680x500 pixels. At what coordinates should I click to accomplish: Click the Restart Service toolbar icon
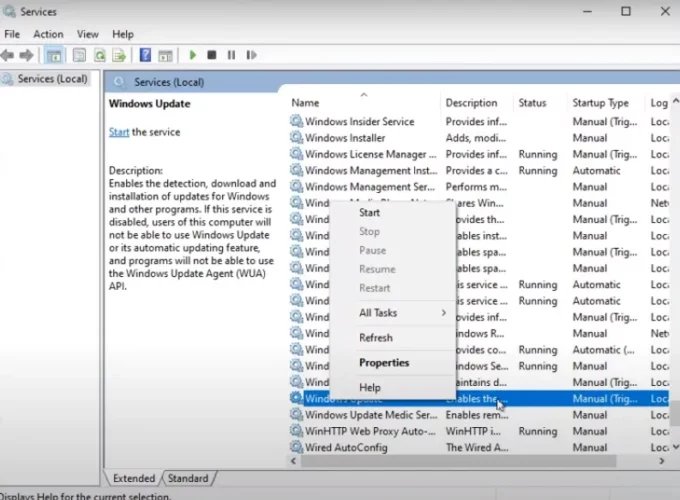(251, 55)
